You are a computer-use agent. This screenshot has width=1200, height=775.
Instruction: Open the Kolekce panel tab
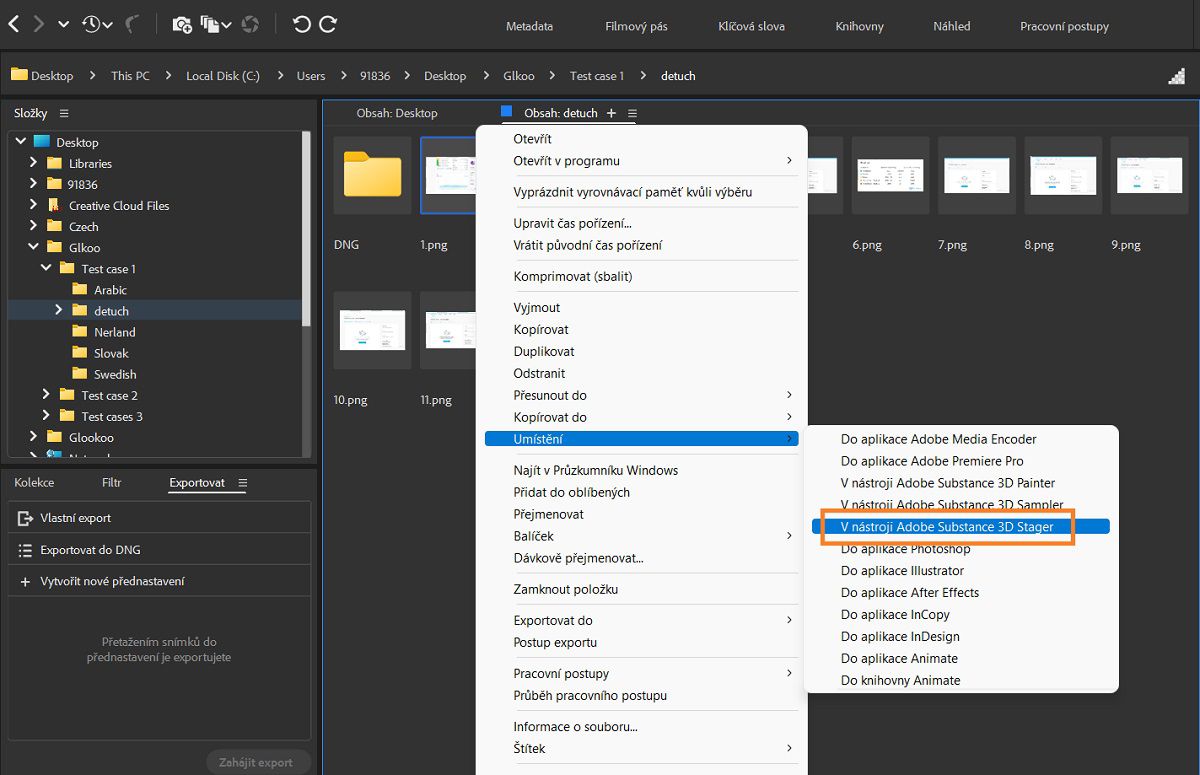coord(34,483)
